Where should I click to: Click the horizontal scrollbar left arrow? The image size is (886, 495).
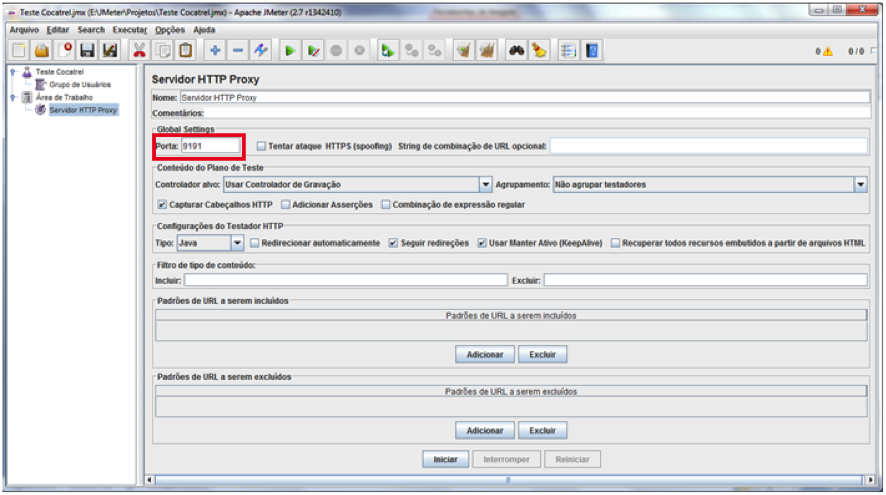150,480
